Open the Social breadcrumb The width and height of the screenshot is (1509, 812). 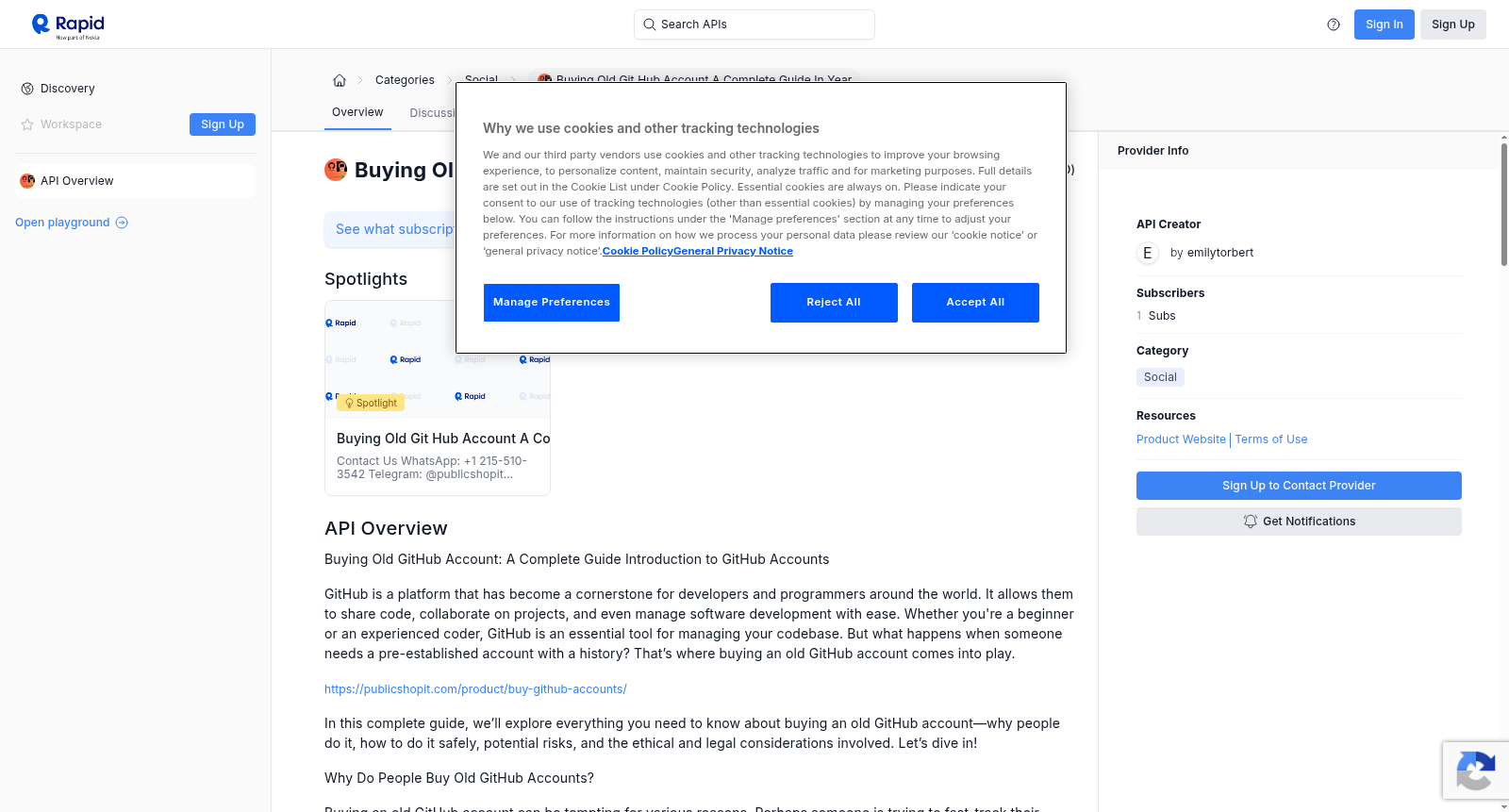click(x=481, y=79)
